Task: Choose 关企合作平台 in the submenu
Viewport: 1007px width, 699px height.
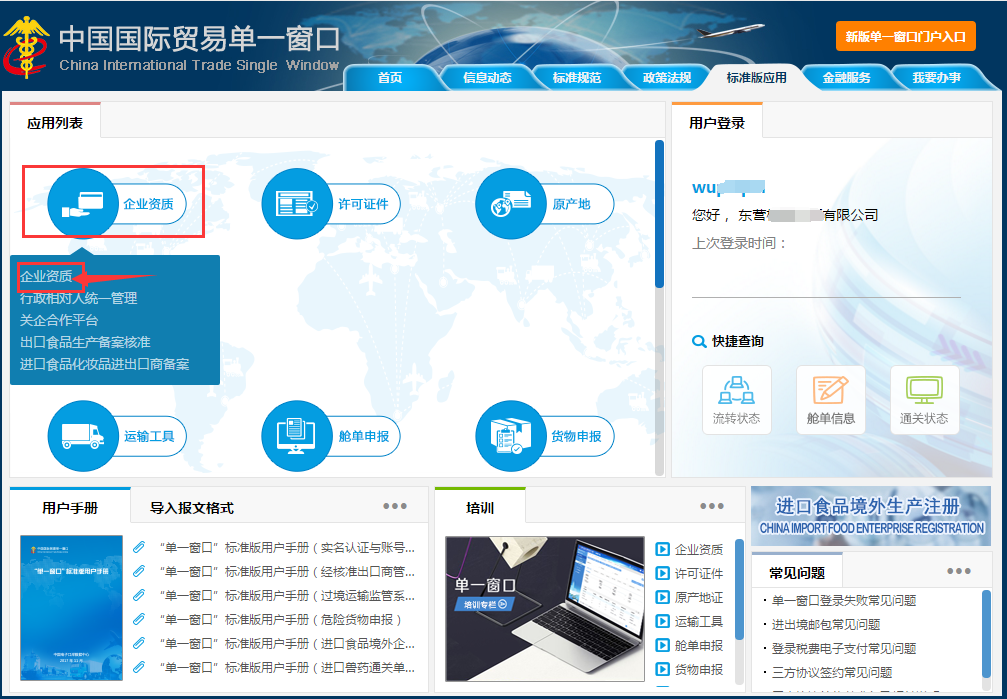Action: click(x=59, y=320)
